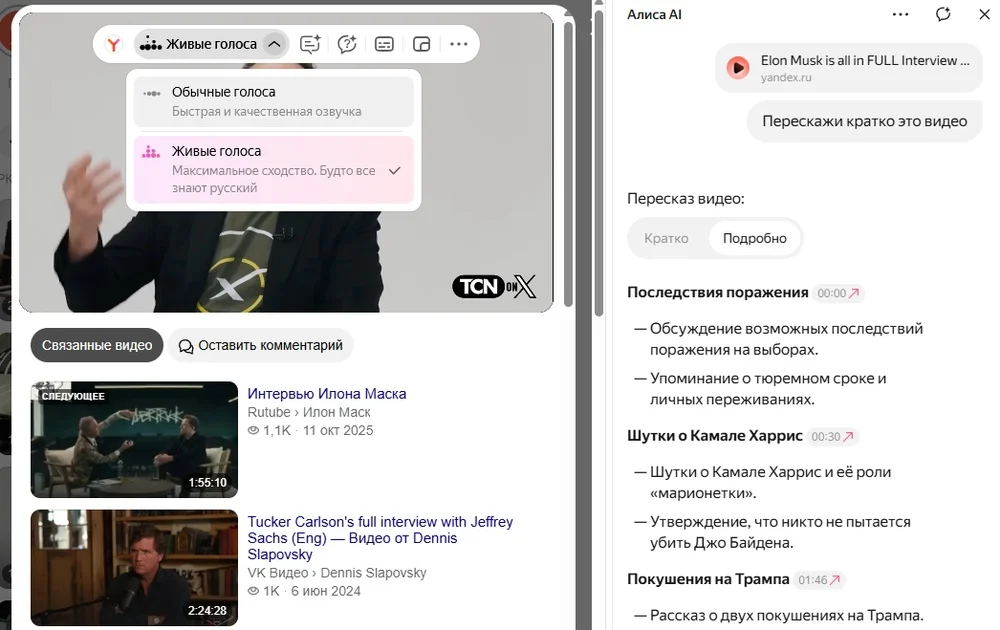This screenshot has height=630, width=1000.
Task: Click the Последствия поражения heading
Action: [717, 293]
